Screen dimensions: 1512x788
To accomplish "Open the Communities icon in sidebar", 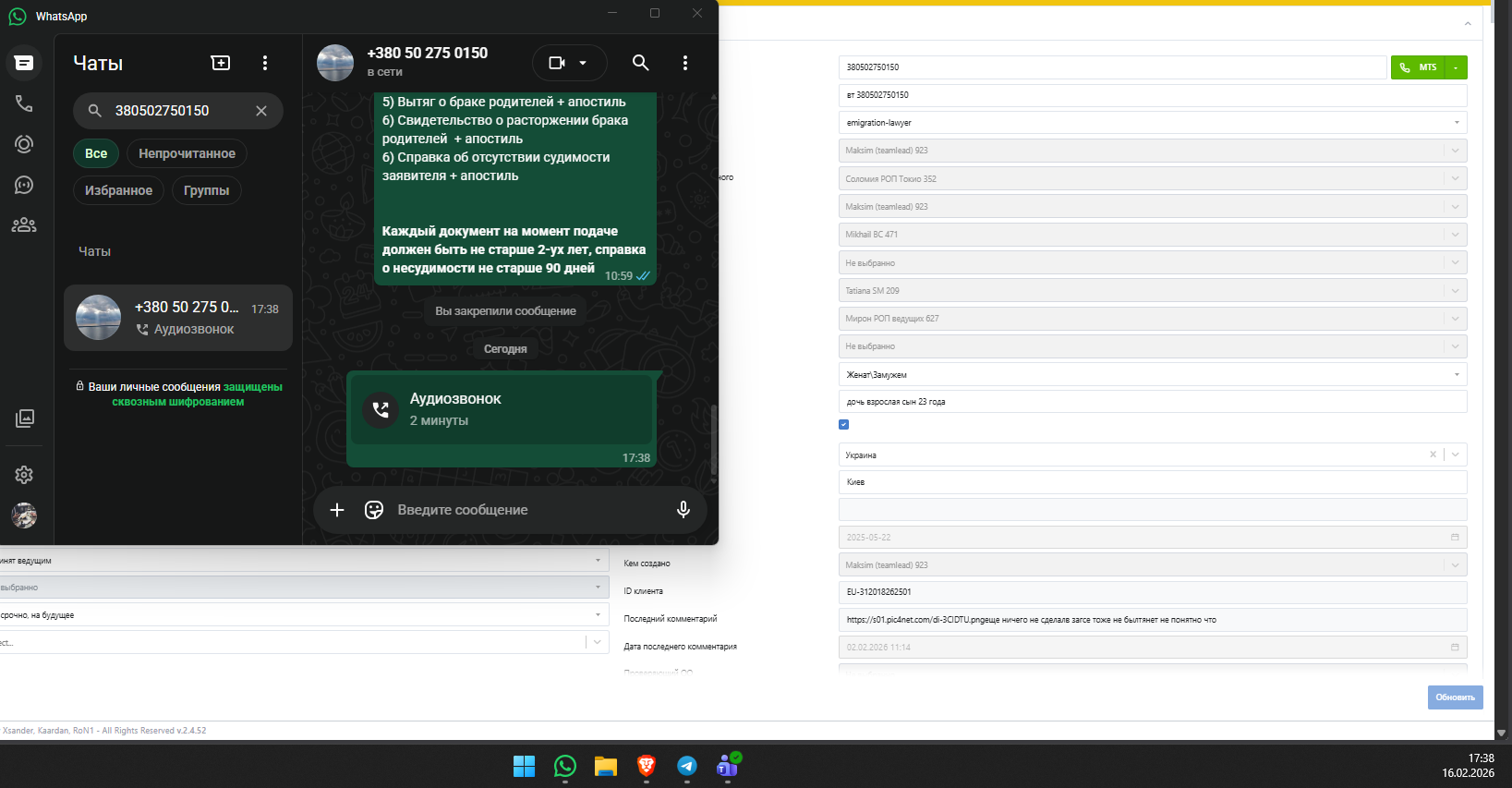I will pyautogui.click(x=24, y=224).
